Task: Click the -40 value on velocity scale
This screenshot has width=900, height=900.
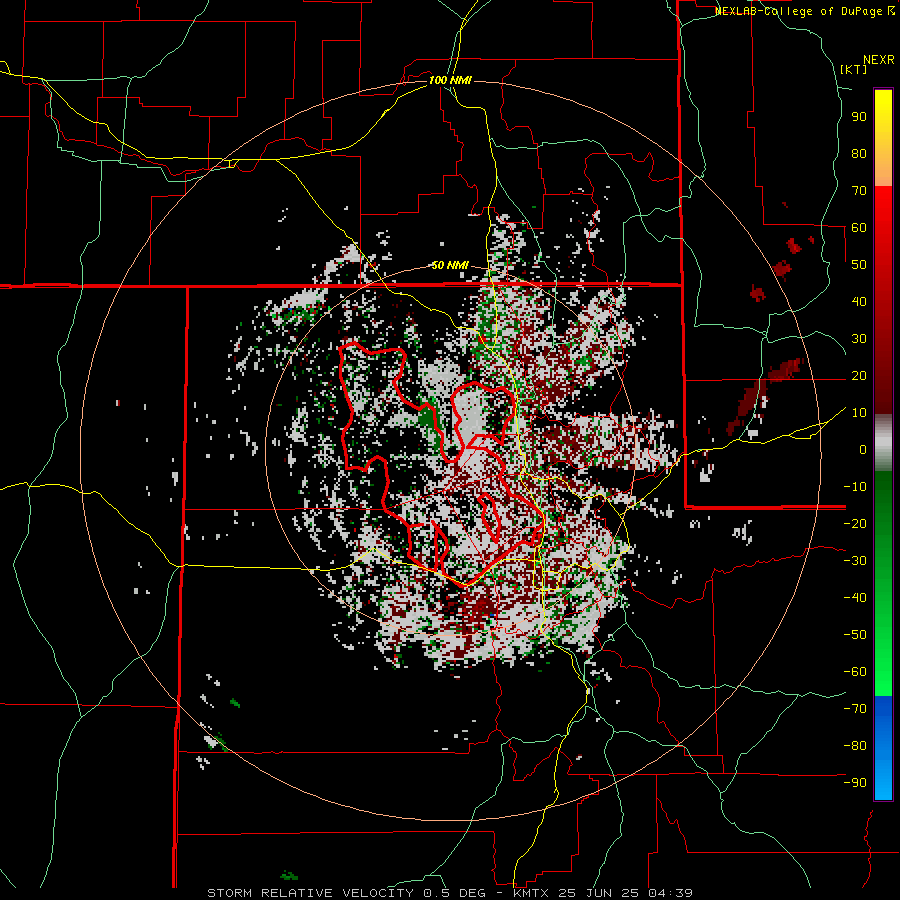Action: (855, 598)
